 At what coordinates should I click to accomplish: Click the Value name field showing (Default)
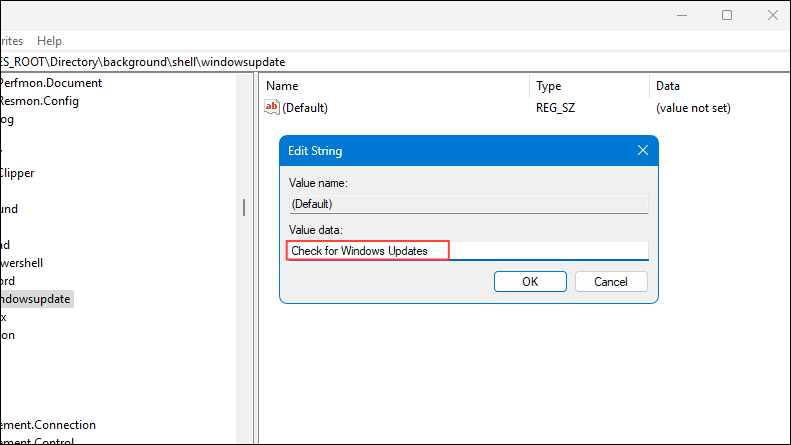coord(469,204)
